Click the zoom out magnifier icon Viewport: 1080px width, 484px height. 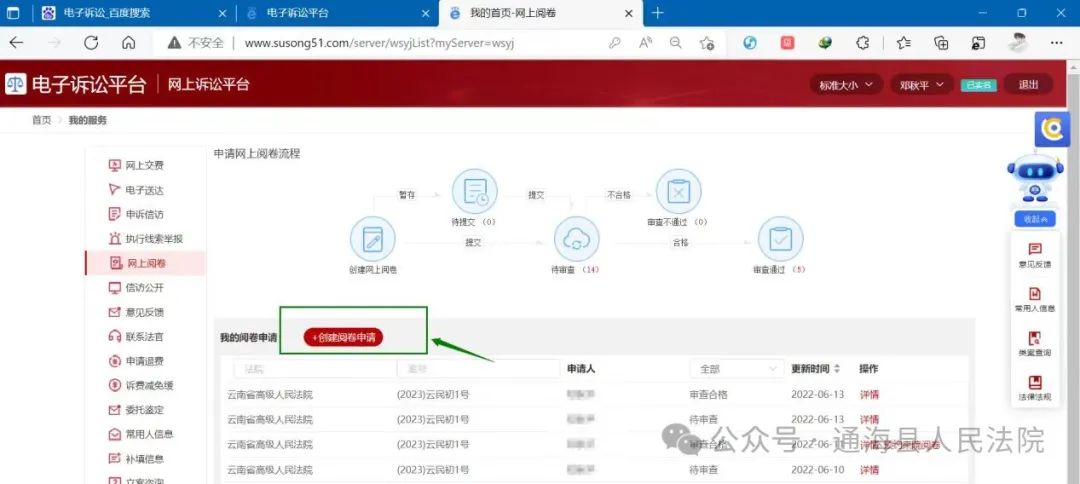676,43
